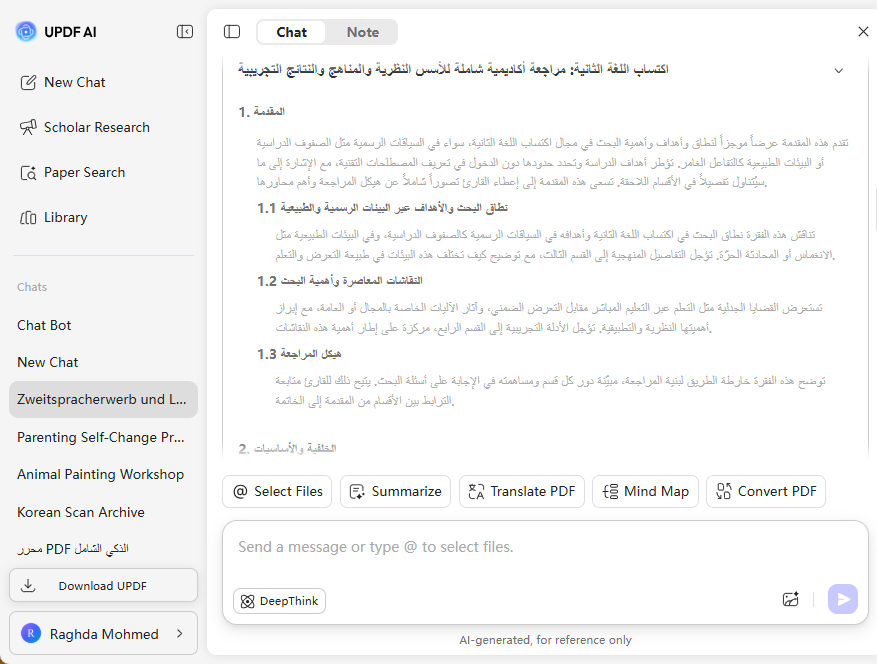
Task: Click the download arrow icon
Action: click(28, 586)
